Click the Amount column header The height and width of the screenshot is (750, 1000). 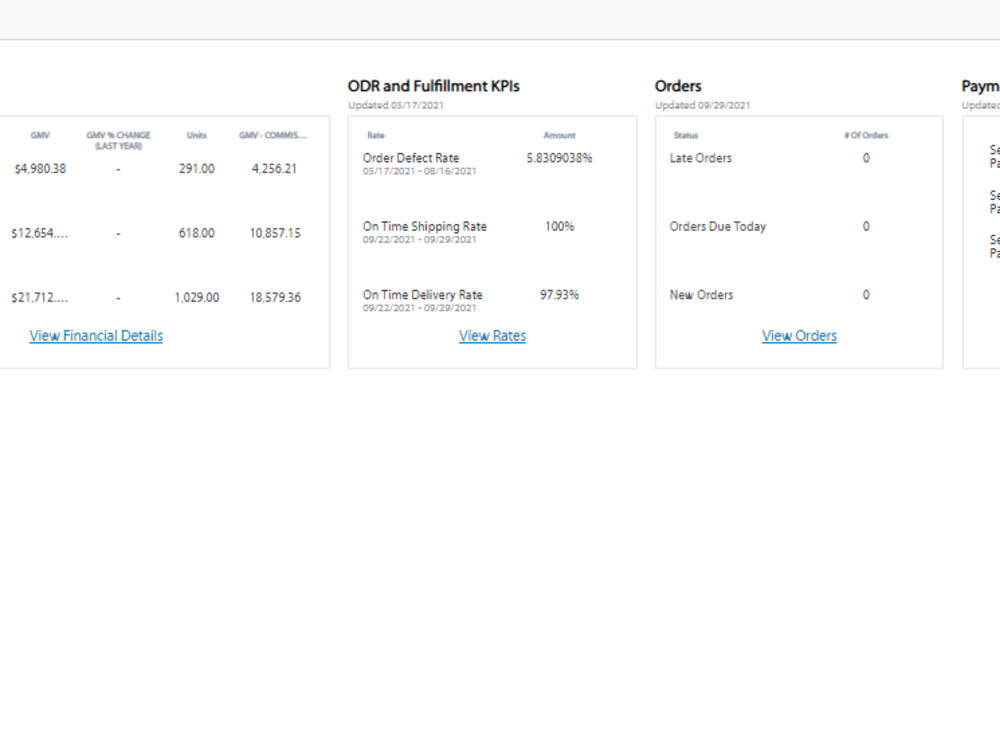click(x=559, y=135)
